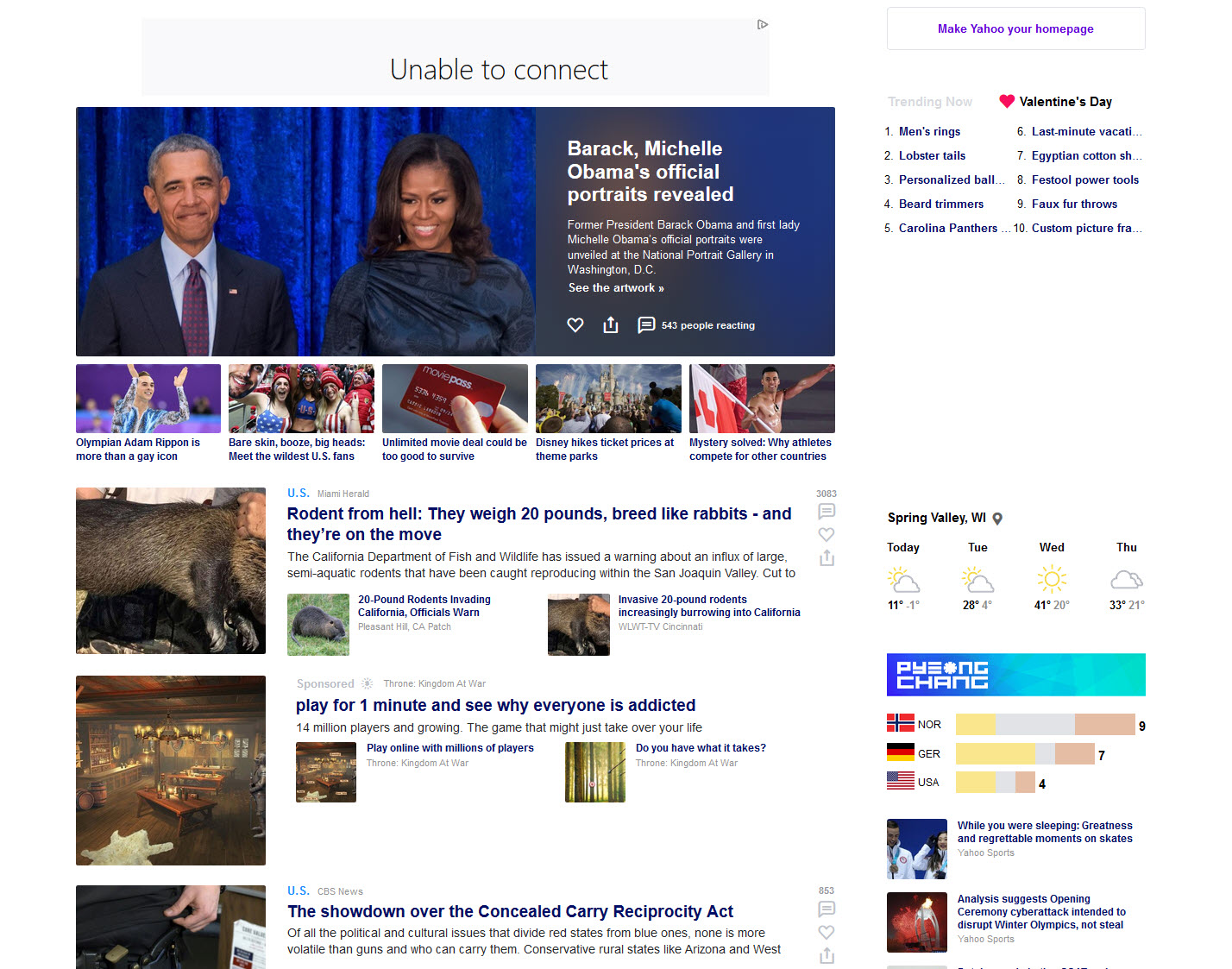Click the location pin next to Spring Valley, WI
This screenshot has height=969, width=1232.
997,519
